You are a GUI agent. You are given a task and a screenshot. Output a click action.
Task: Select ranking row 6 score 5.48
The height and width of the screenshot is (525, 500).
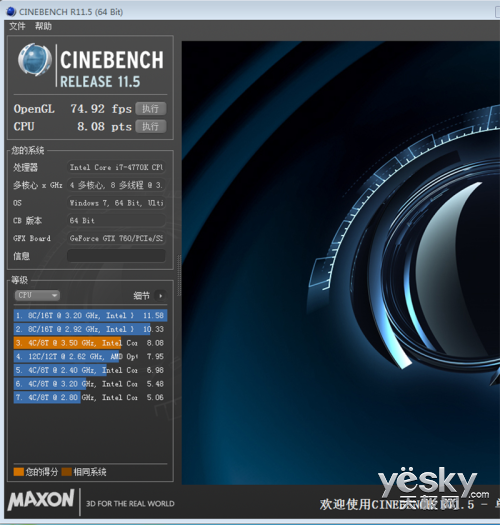[x=90, y=384]
